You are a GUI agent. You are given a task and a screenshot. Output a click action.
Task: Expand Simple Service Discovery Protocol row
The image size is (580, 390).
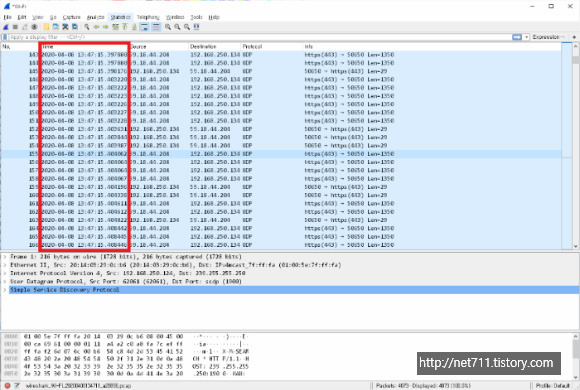[5, 290]
